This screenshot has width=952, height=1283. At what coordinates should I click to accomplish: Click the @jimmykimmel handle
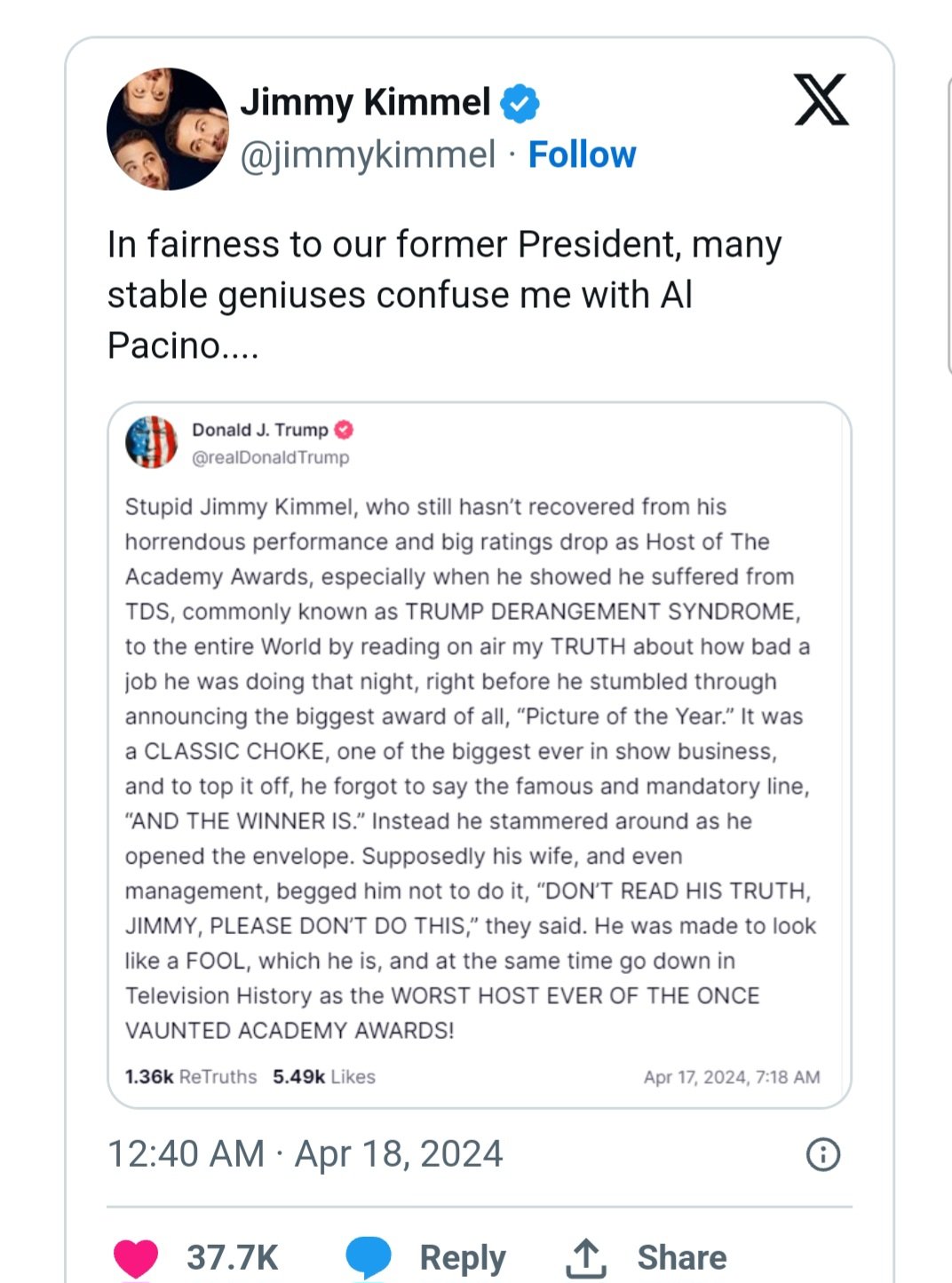click(x=368, y=154)
